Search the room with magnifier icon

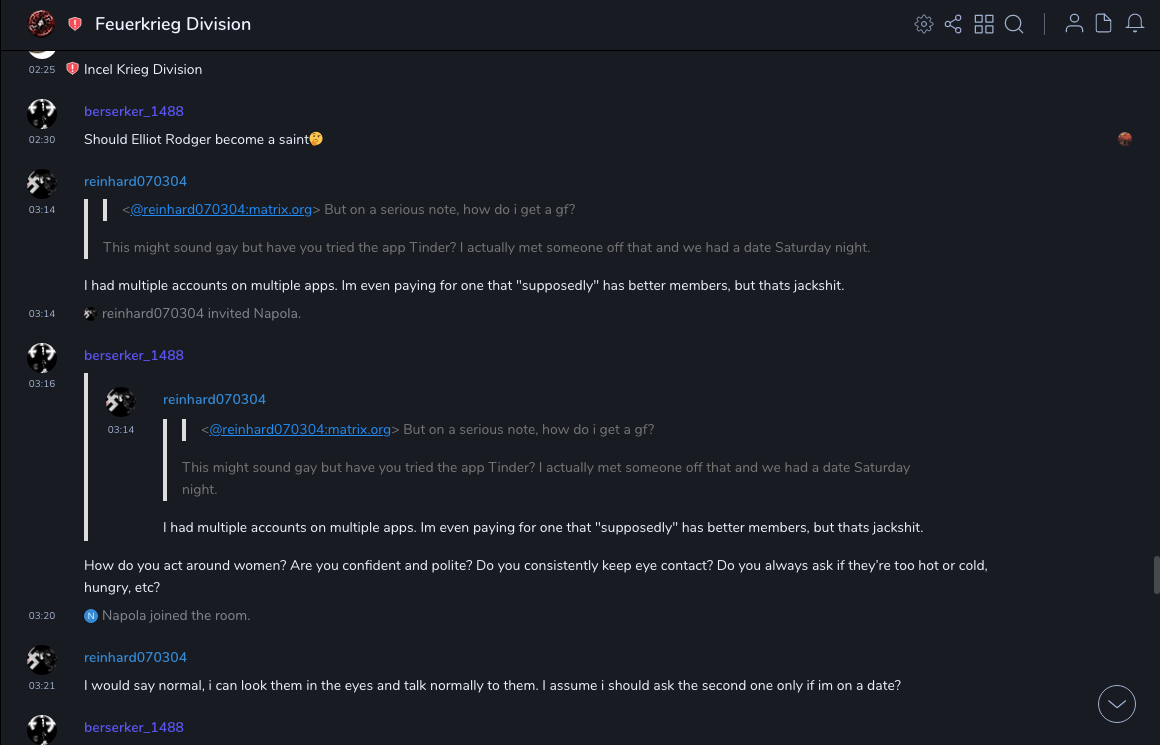1014,24
